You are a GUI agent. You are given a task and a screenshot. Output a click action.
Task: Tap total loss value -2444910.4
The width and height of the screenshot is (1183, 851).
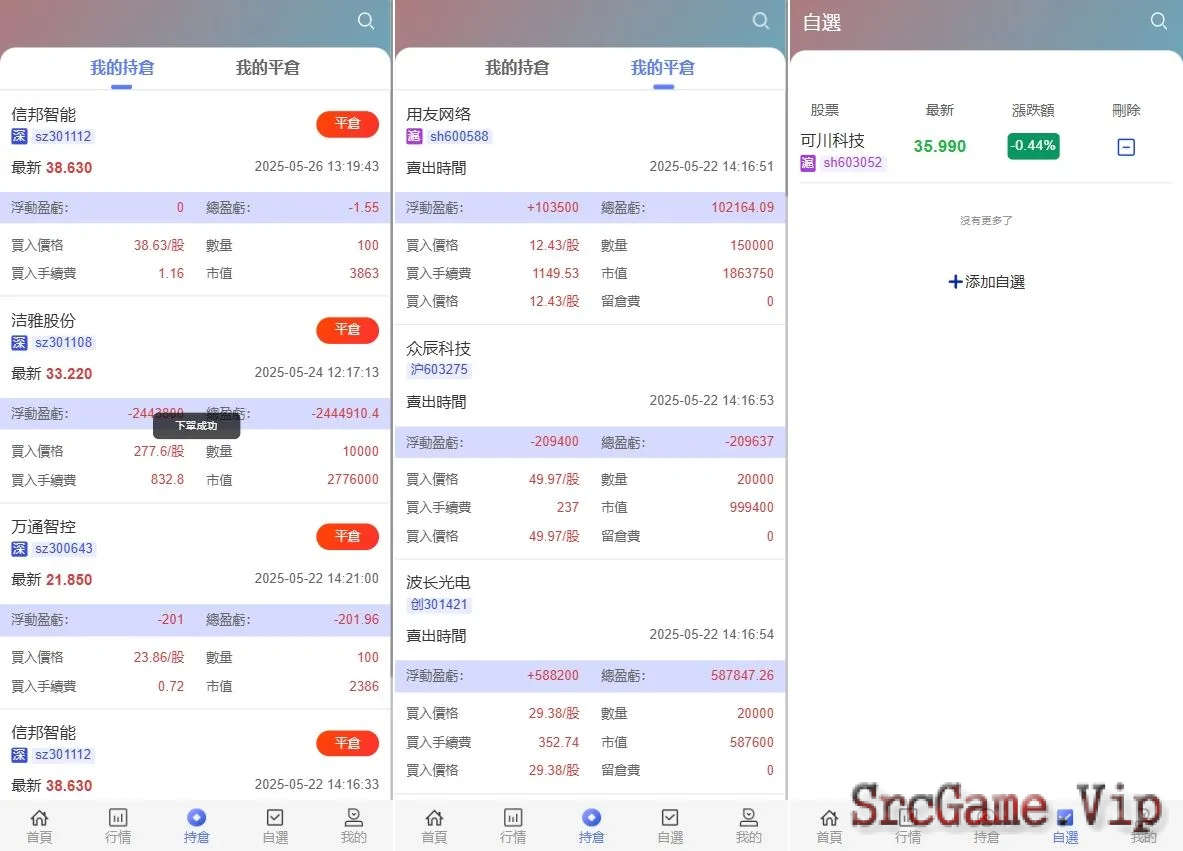coord(346,413)
